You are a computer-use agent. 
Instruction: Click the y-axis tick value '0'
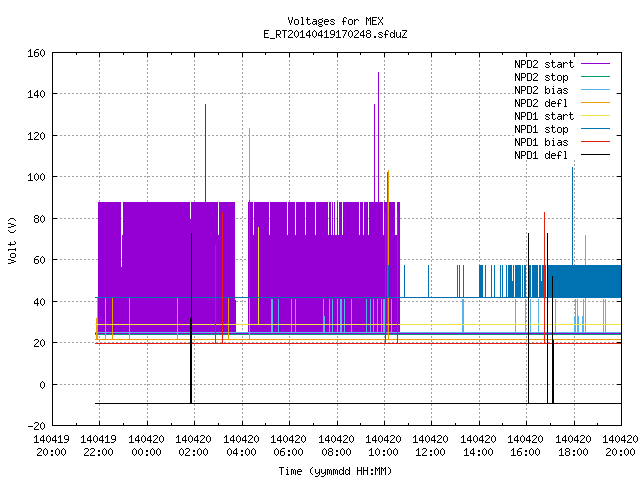click(42, 385)
